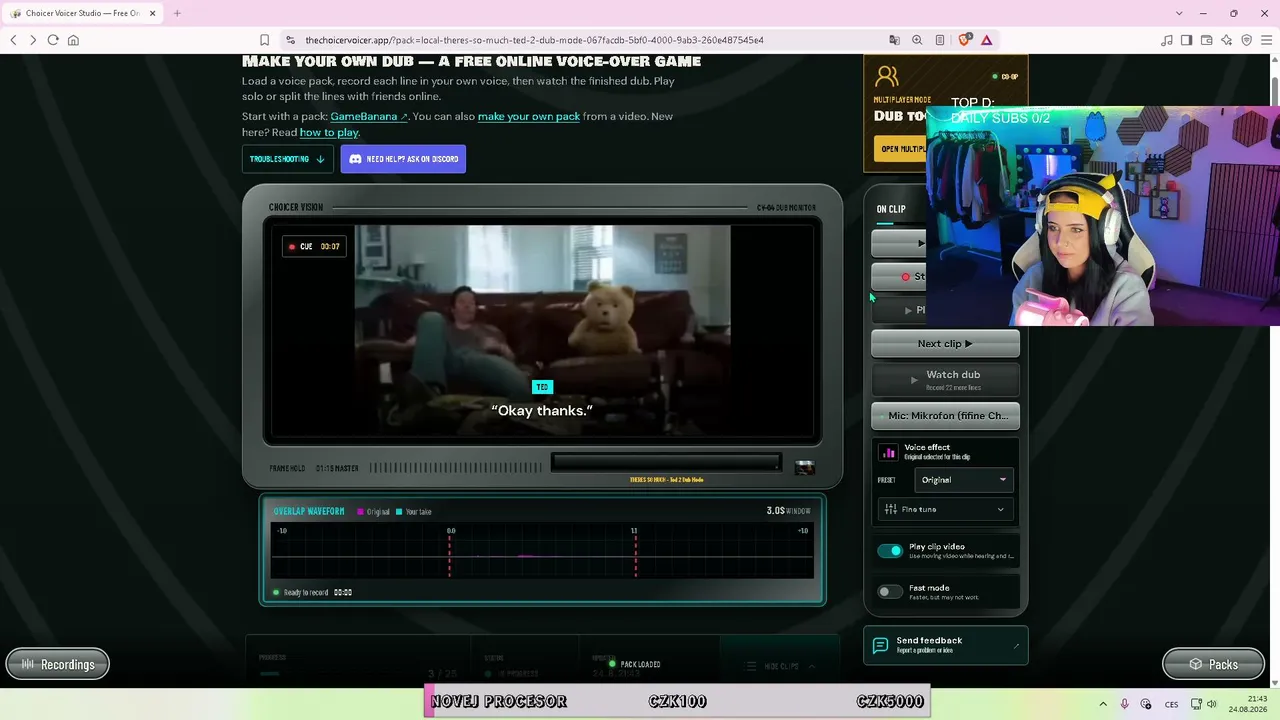
Task: Open the GameBanana pack link
Action: tap(369, 116)
